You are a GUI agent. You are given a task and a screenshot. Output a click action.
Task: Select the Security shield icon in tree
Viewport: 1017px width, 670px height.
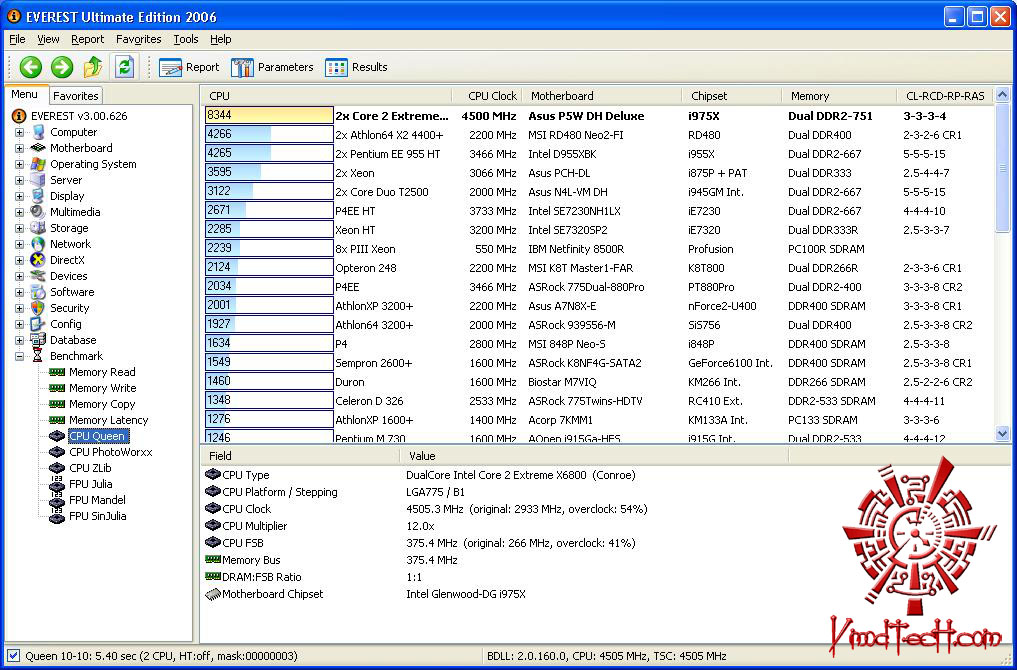[x=38, y=308]
